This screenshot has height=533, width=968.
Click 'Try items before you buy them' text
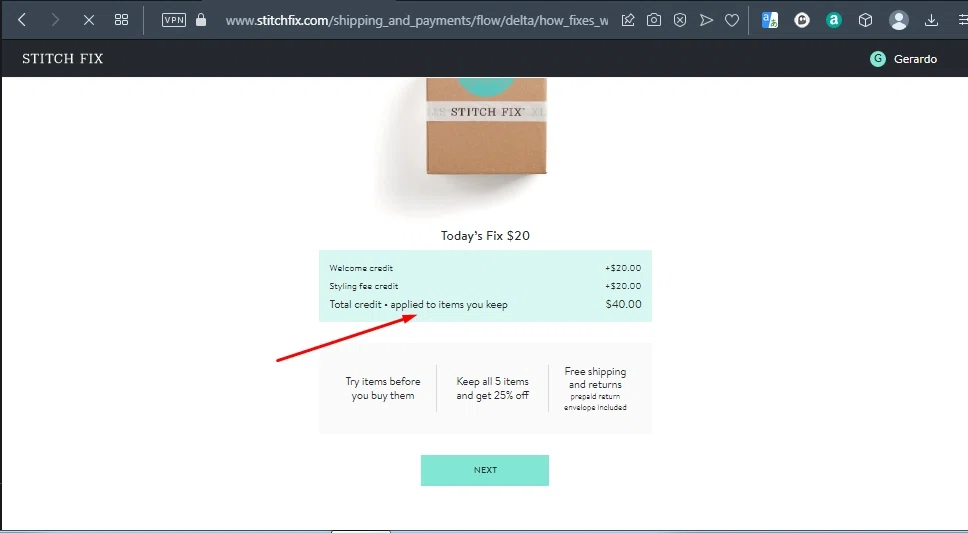[383, 388]
